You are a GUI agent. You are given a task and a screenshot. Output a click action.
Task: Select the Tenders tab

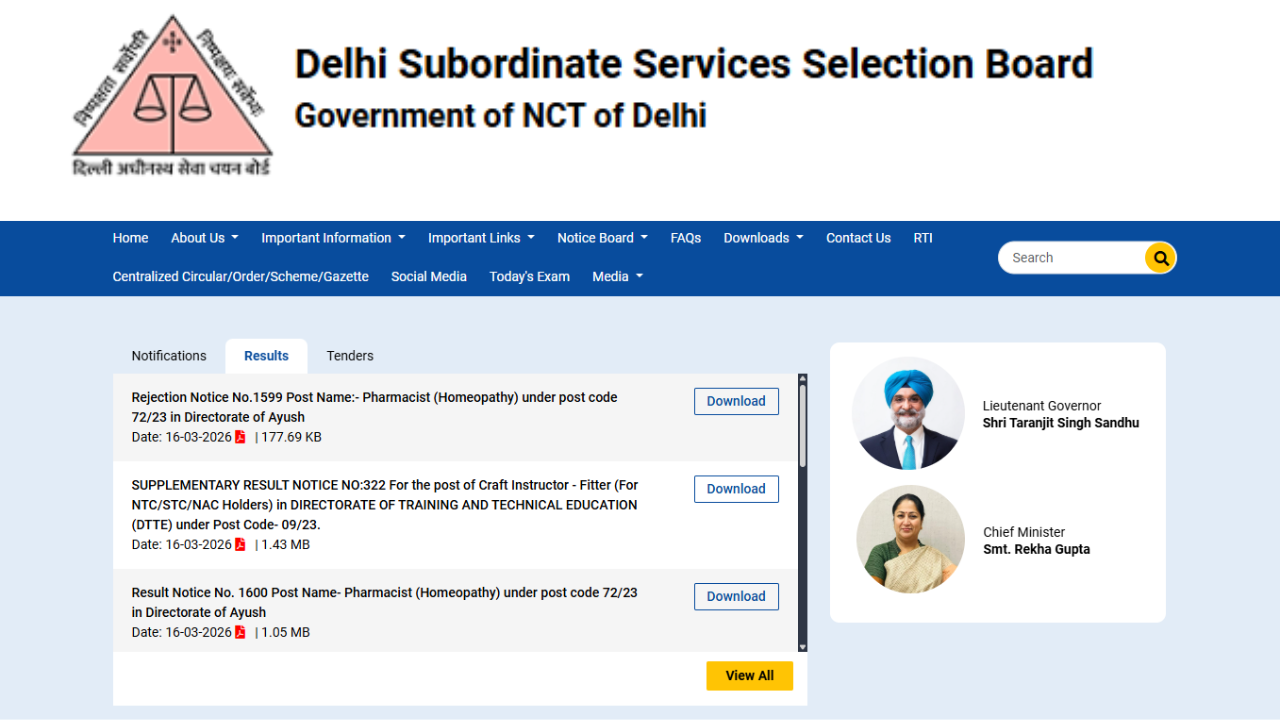point(349,355)
